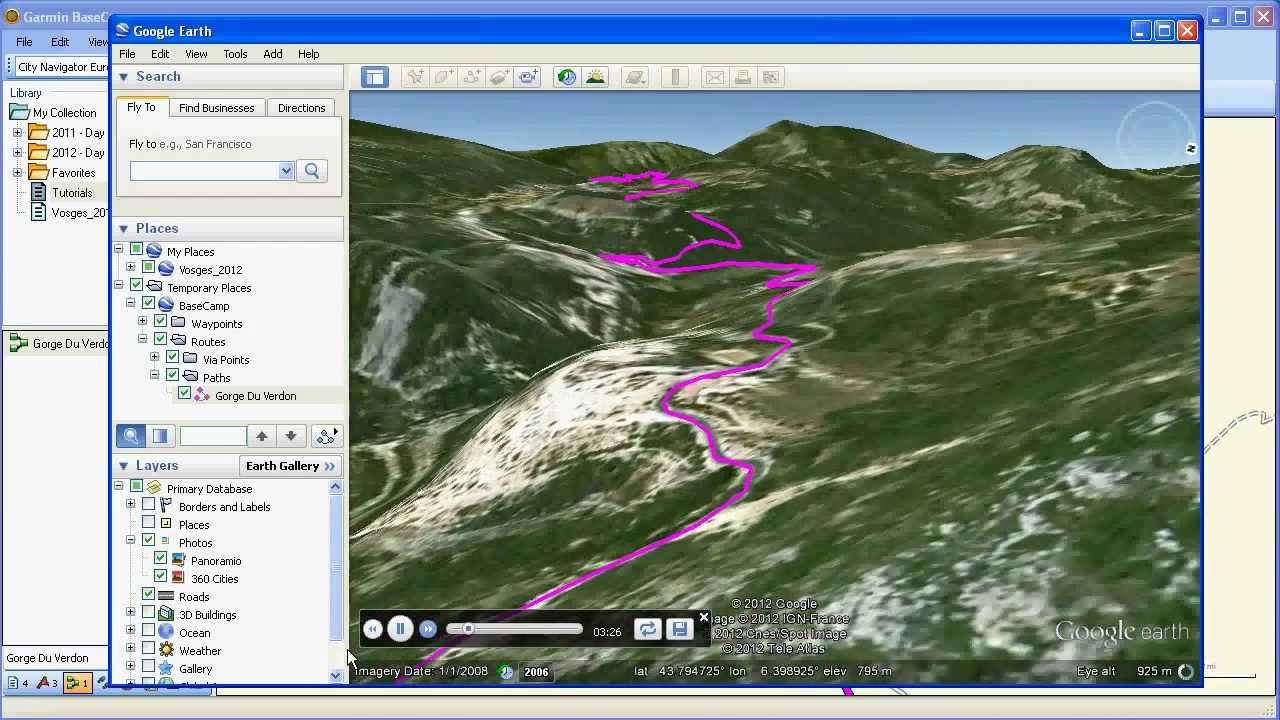Open the Earth Gallery button

[x=291, y=466]
